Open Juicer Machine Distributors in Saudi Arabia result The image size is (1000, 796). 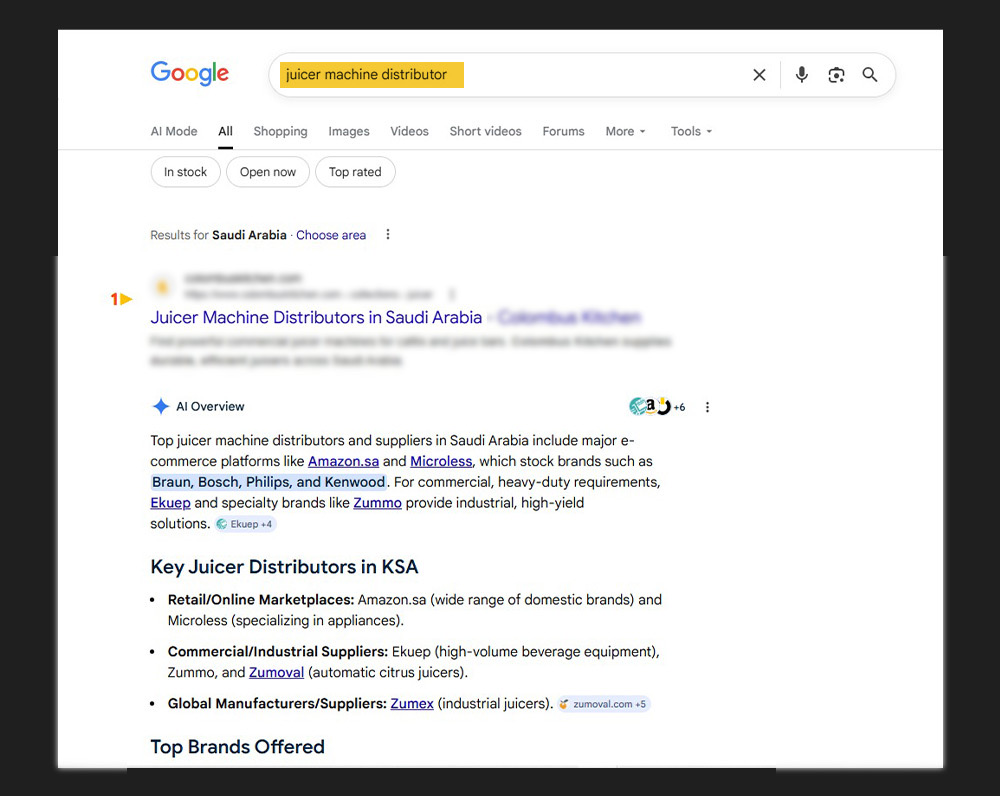point(316,317)
